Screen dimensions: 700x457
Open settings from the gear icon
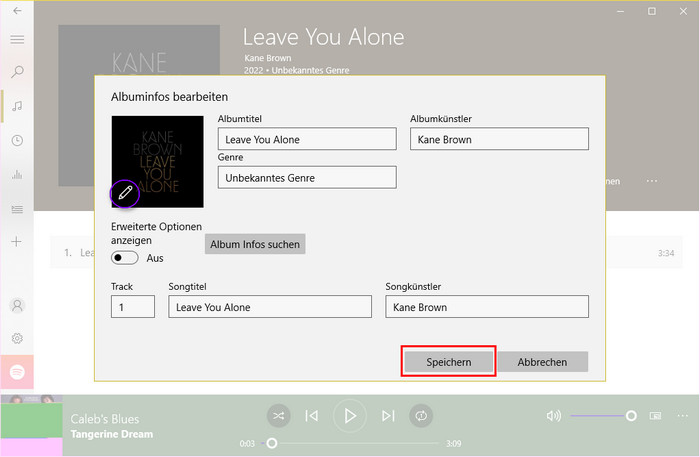pyautogui.click(x=17, y=338)
